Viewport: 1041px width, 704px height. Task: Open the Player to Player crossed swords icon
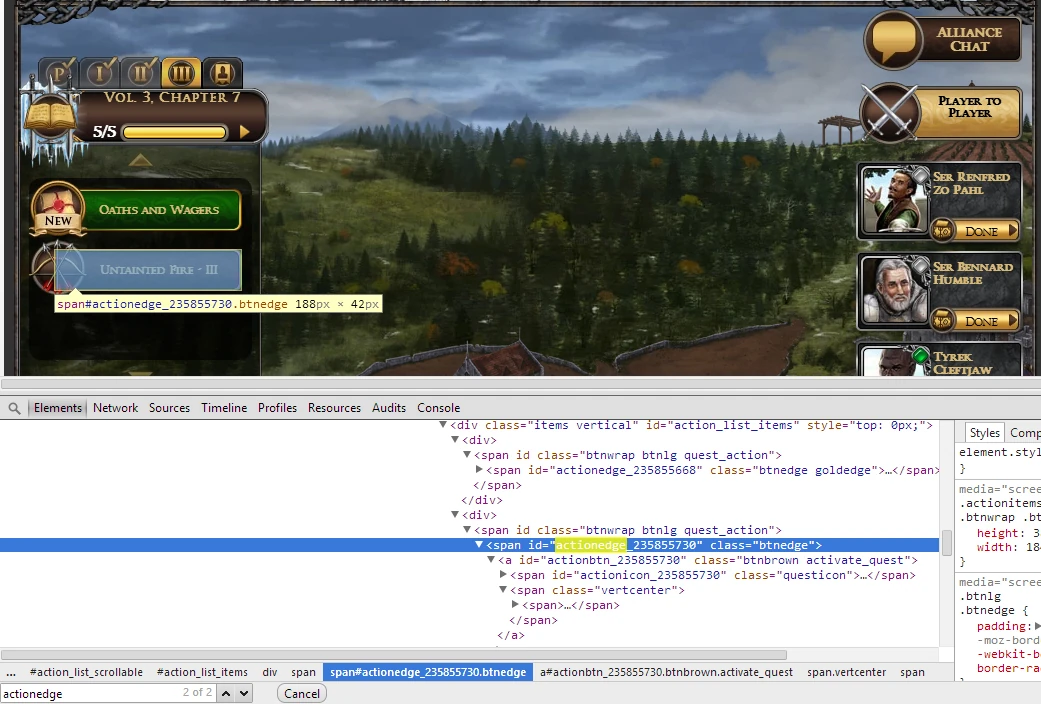tap(890, 112)
